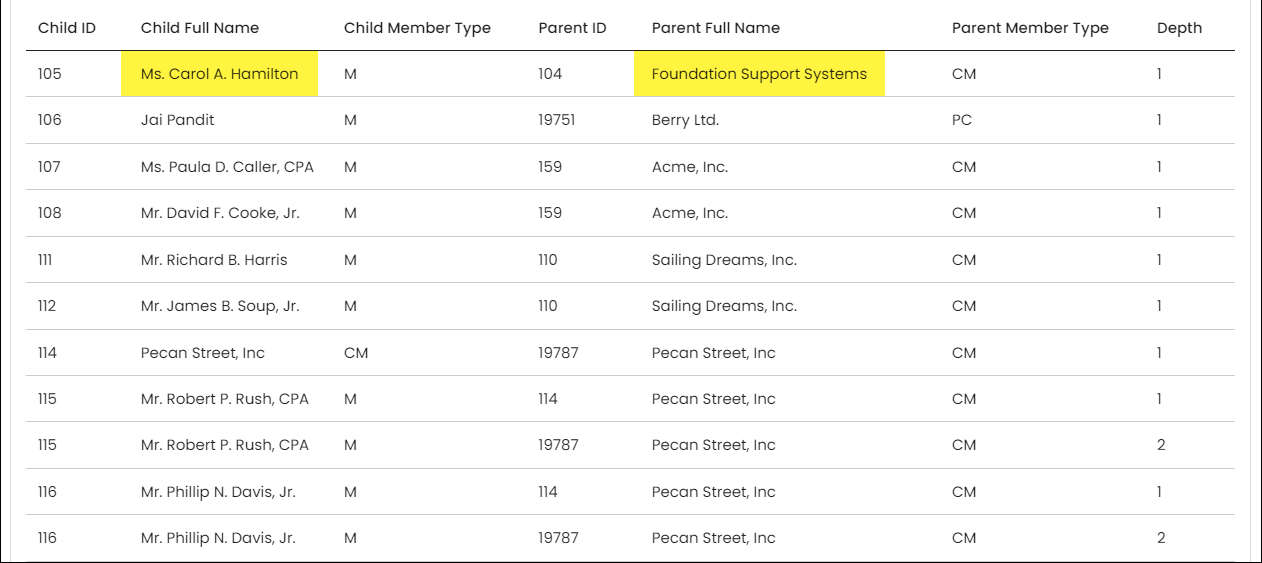Screen dimensions: 1262x563
Task: Select the PC parent member type cell
Action: (x=962, y=120)
